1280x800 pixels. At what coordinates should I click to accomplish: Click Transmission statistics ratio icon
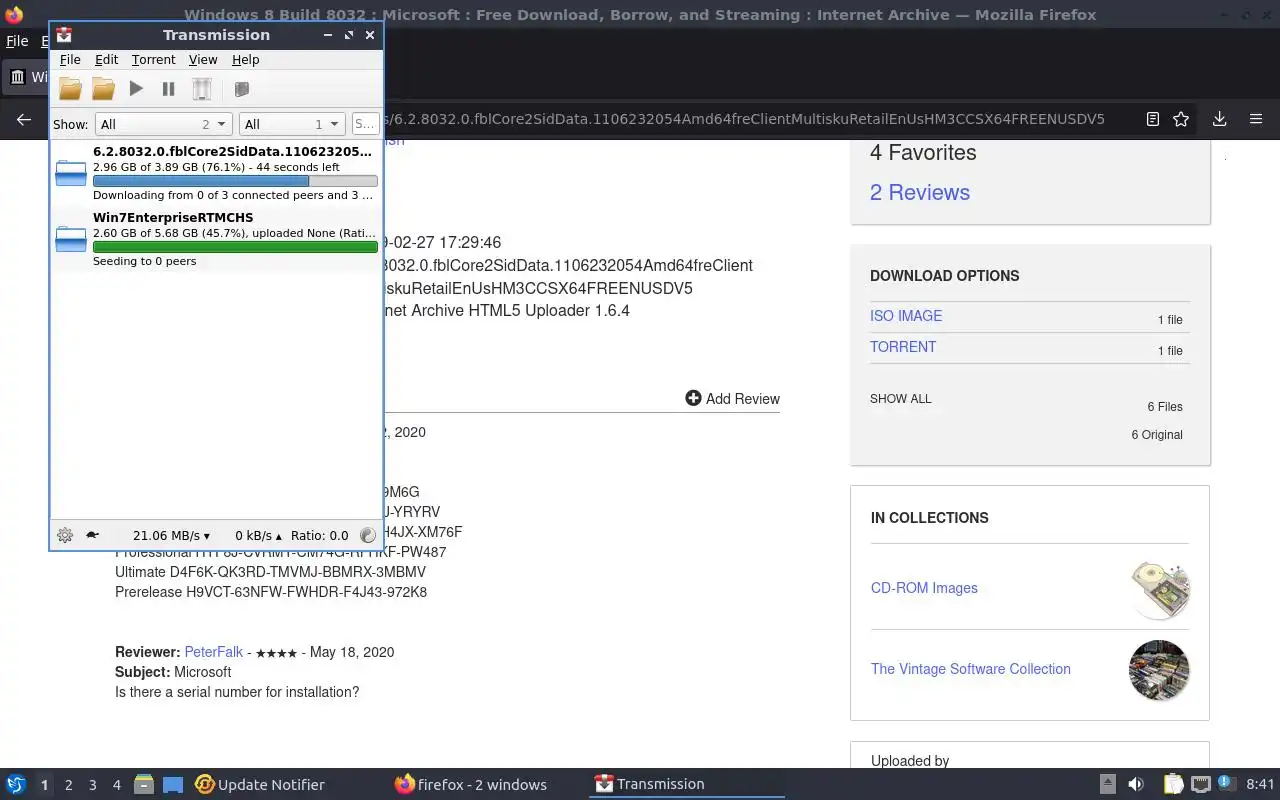pyautogui.click(x=367, y=535)
